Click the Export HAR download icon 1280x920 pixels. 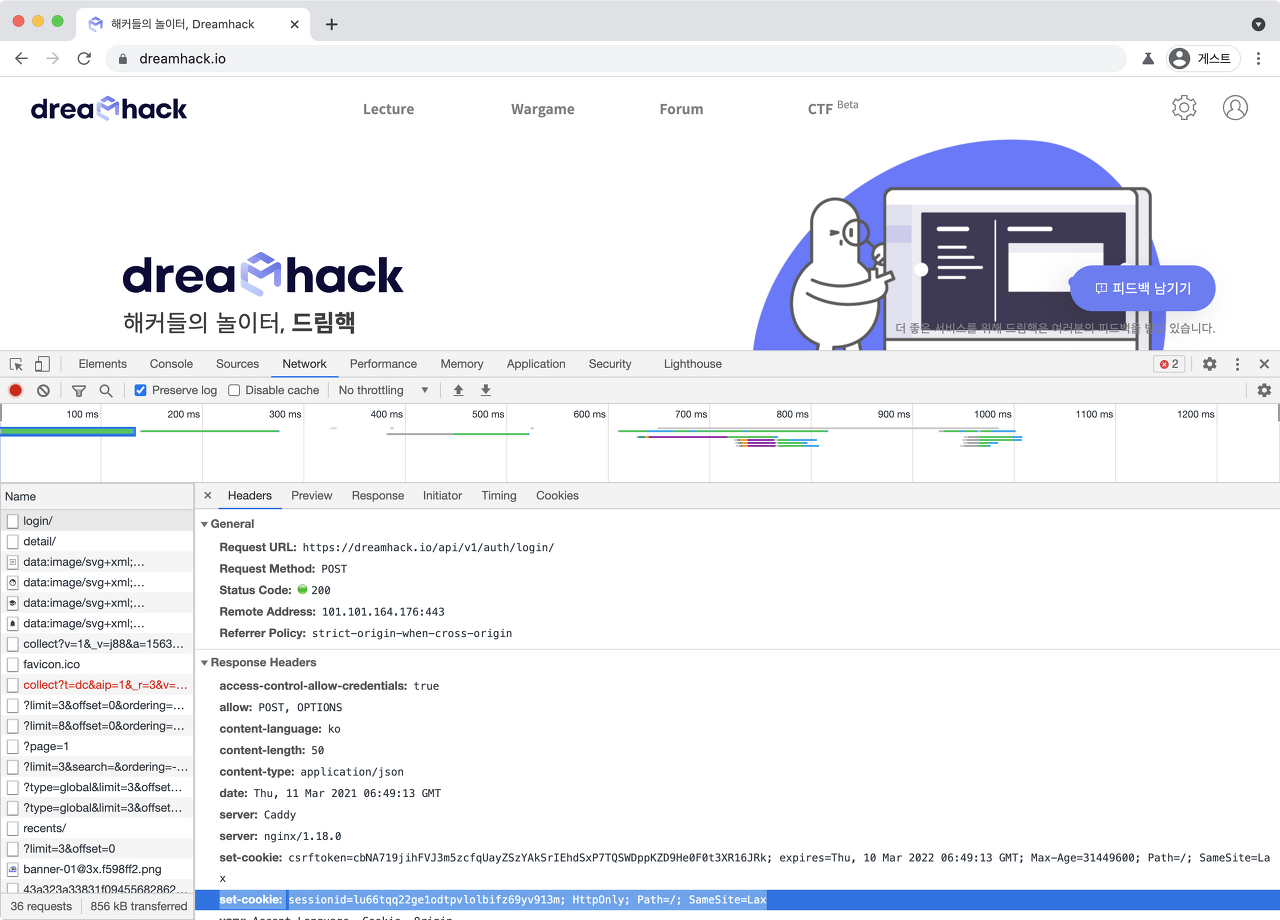pyautogui.click(x=486, y=390)
